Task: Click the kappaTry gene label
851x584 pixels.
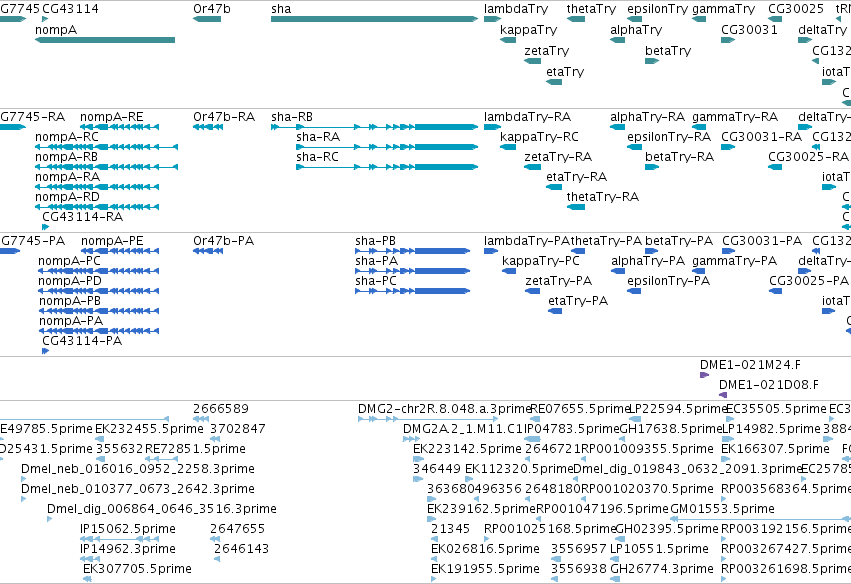Action: [529, 29]
